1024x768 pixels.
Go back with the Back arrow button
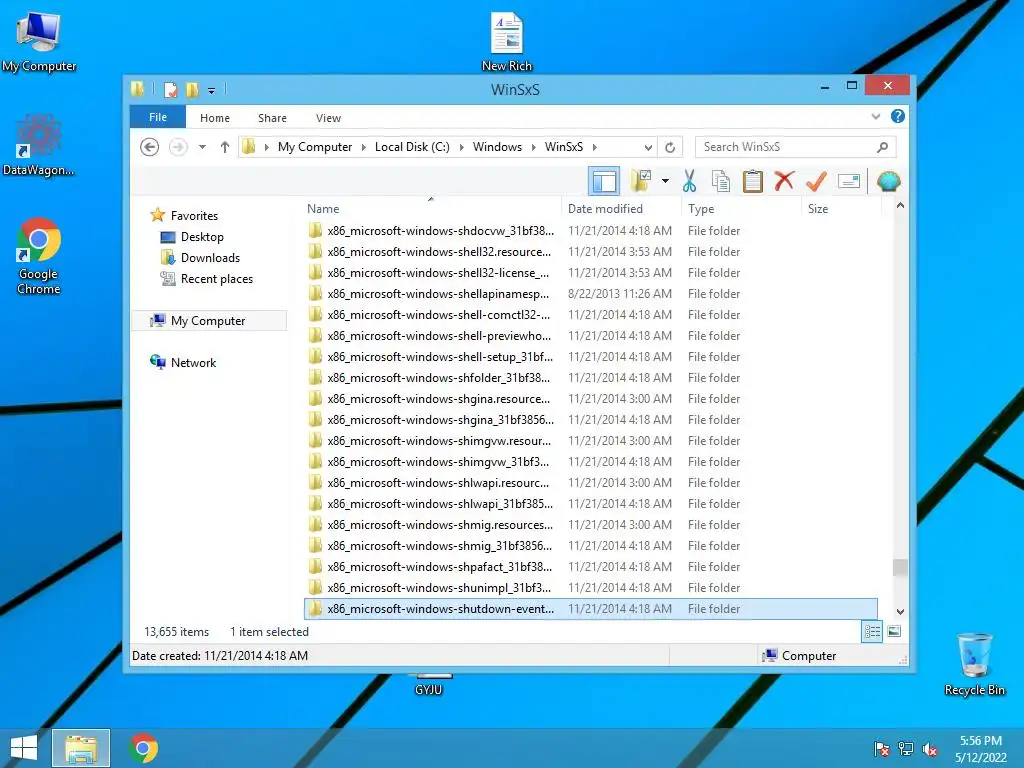(150, 147)
